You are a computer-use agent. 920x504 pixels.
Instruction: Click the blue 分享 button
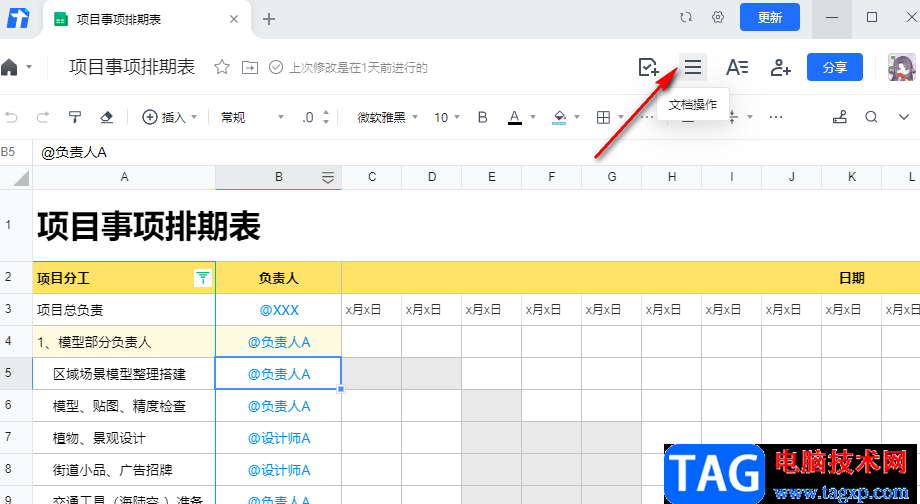coord(835,67)
